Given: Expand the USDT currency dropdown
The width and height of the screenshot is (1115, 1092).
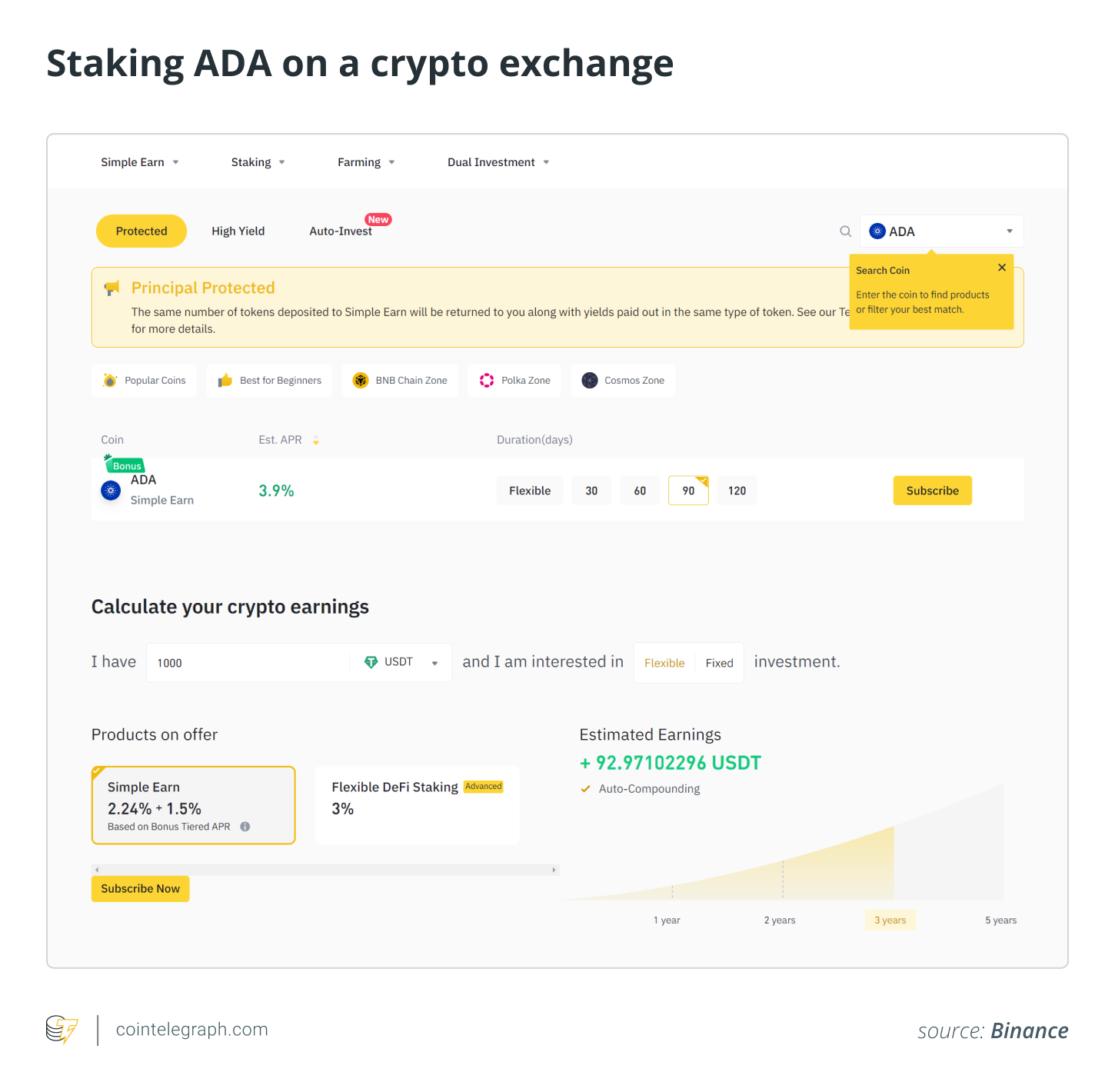Looking at the screenshot, I should 401,662.
